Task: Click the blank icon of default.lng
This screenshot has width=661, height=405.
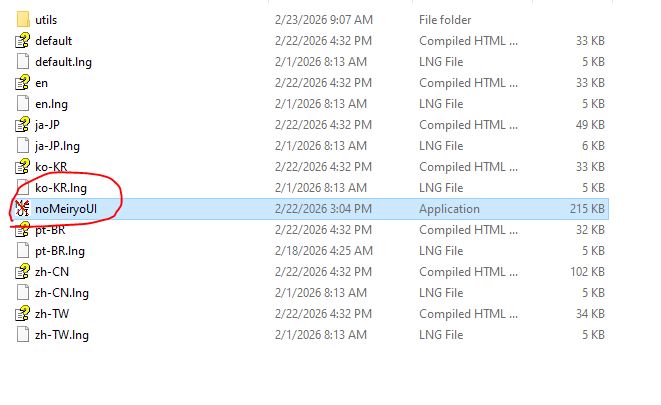Action: pos(23,62)
